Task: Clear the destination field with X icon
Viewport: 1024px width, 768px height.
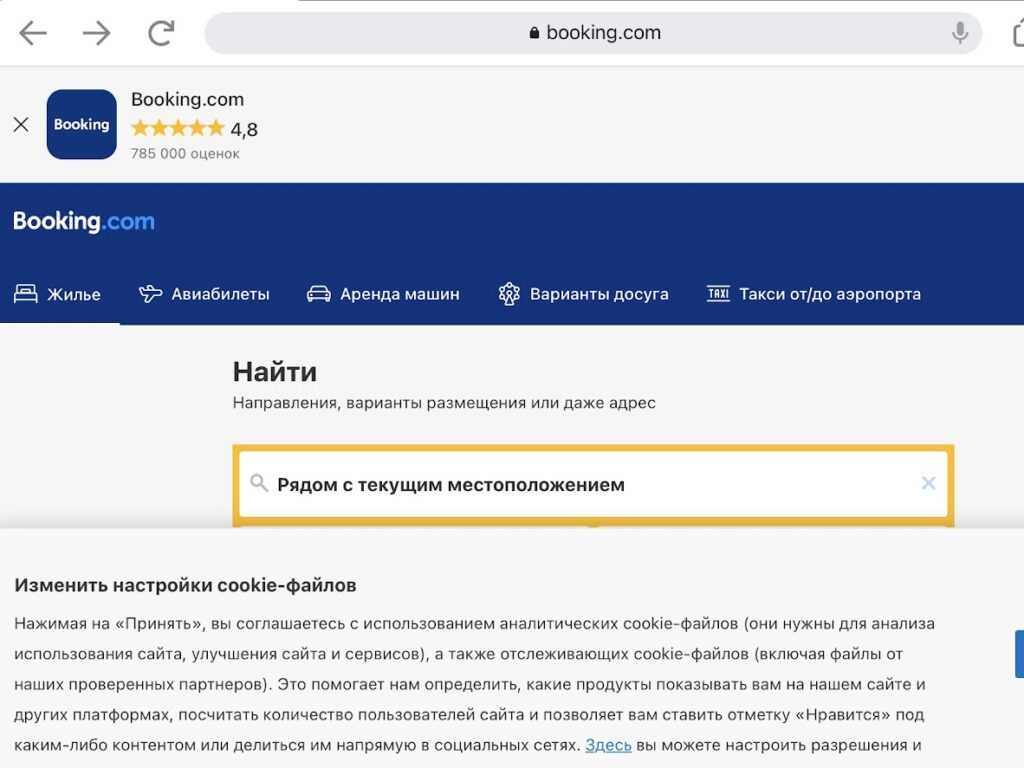Action: 928,484
